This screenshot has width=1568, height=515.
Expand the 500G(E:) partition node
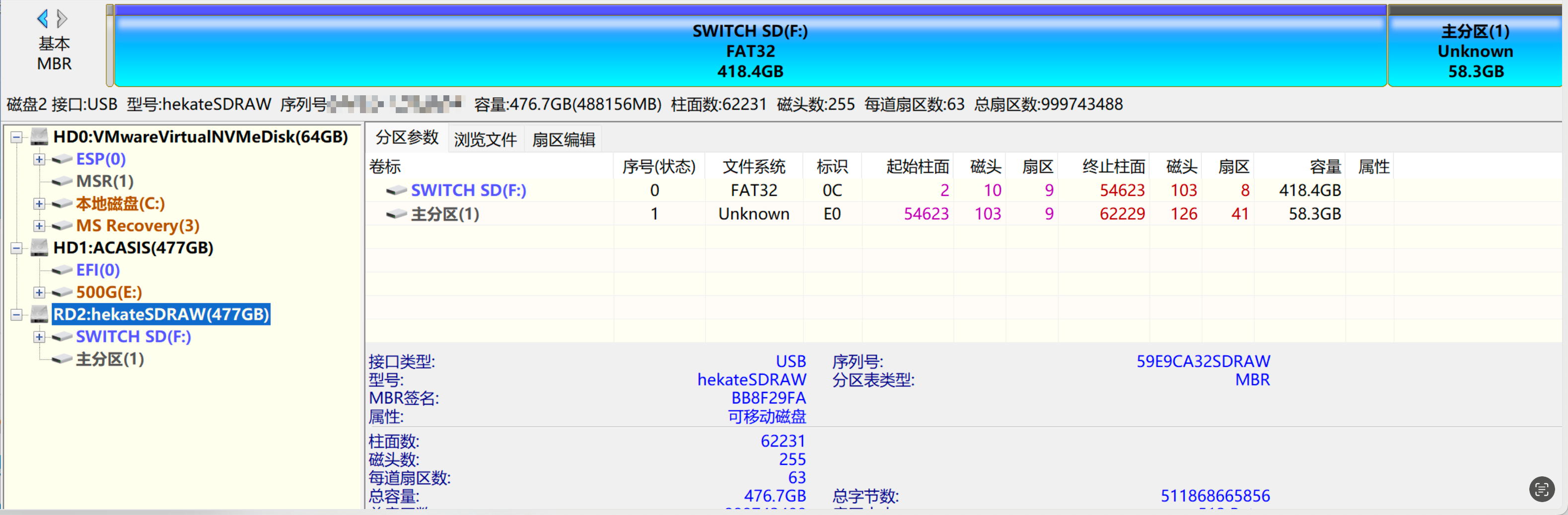tap(39, 292)
